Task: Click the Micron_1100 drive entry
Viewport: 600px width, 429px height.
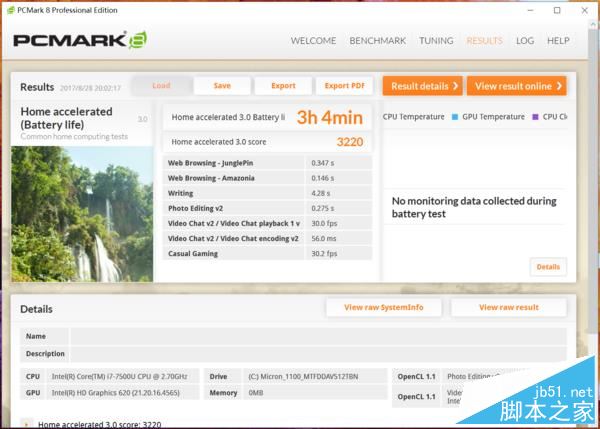Action: [x=303, y=377]
